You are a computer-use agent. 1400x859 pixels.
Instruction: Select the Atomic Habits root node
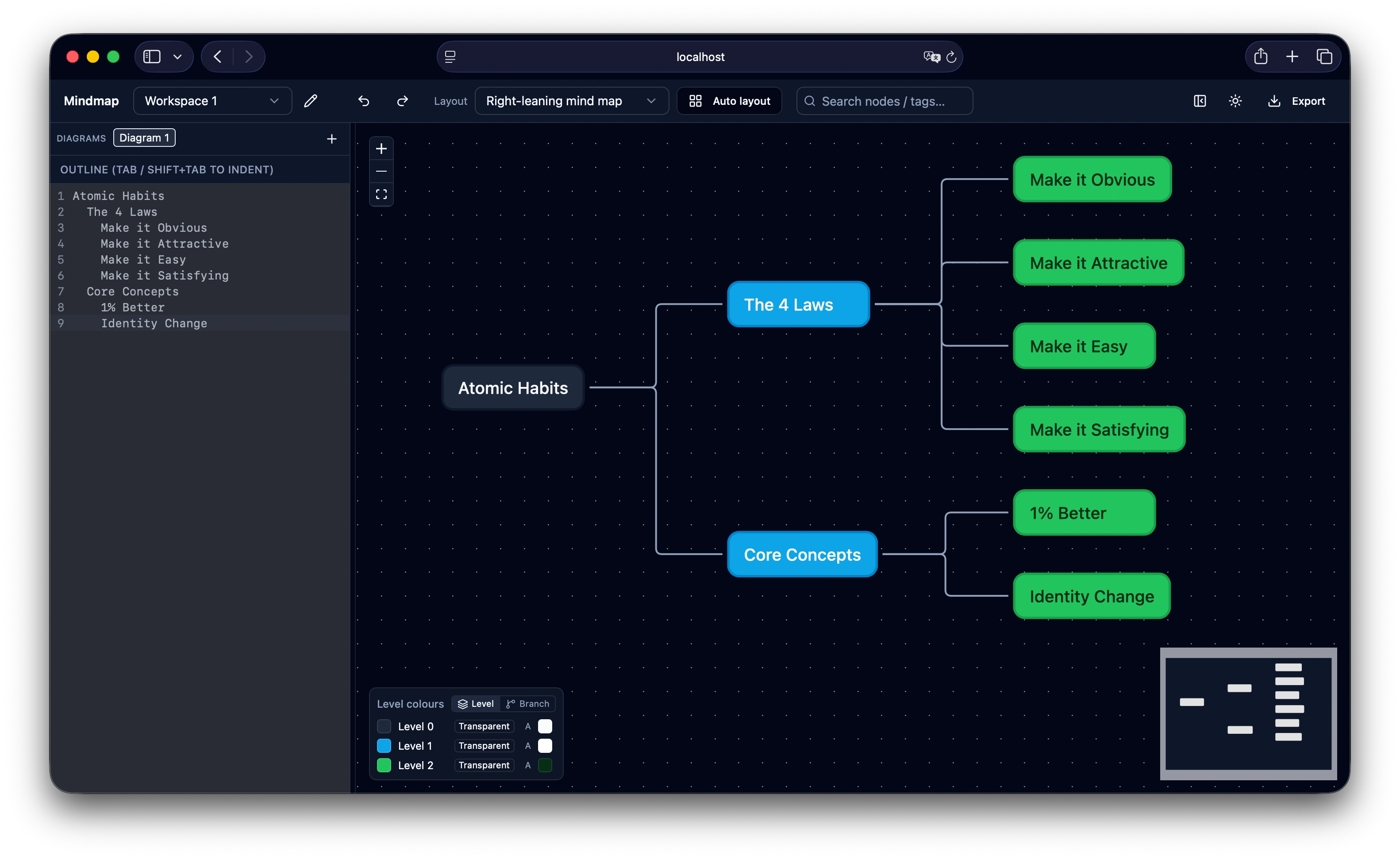[513, 387]
